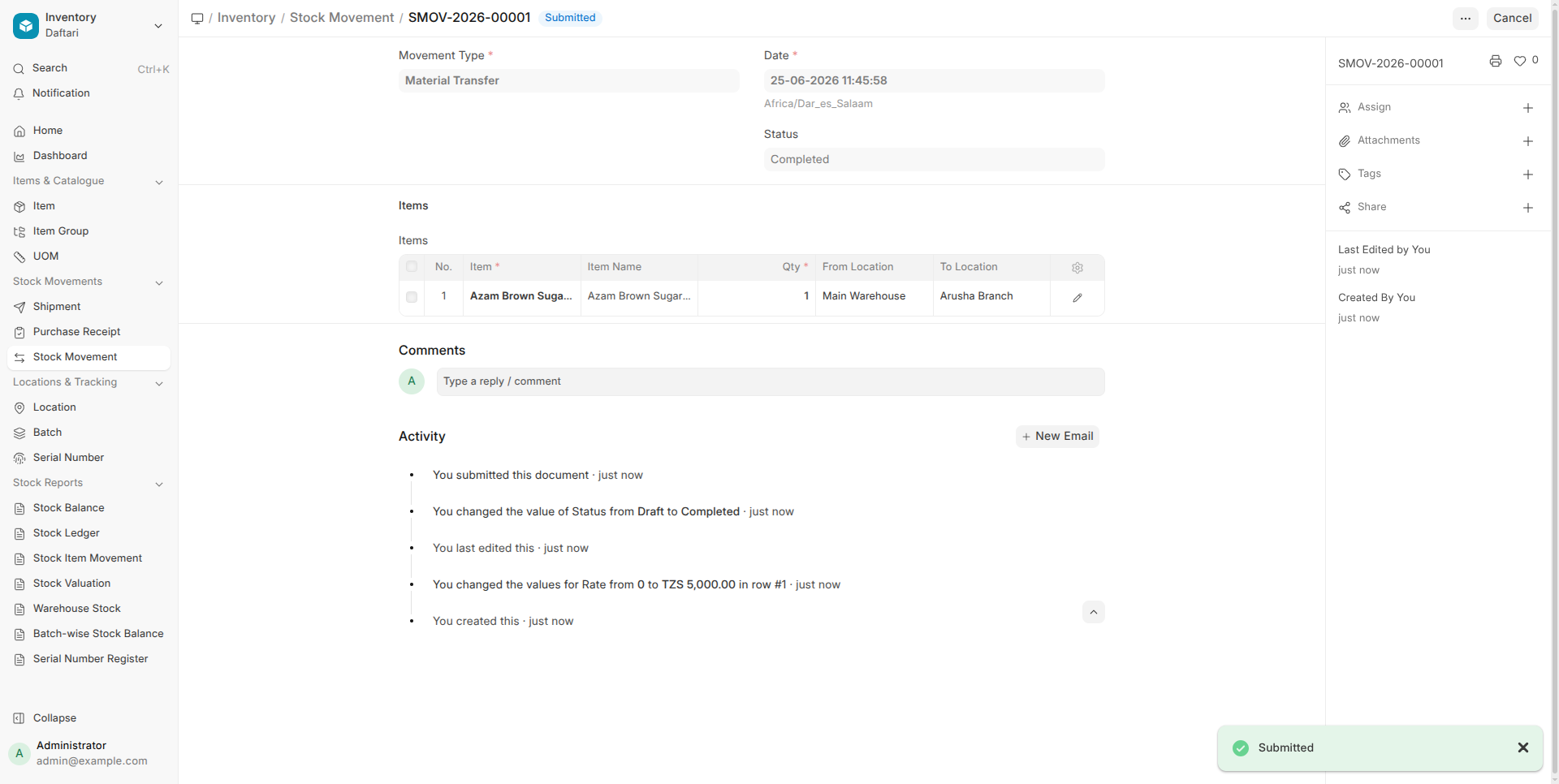Click the Qty cell in row 1

tap(757, 297)
